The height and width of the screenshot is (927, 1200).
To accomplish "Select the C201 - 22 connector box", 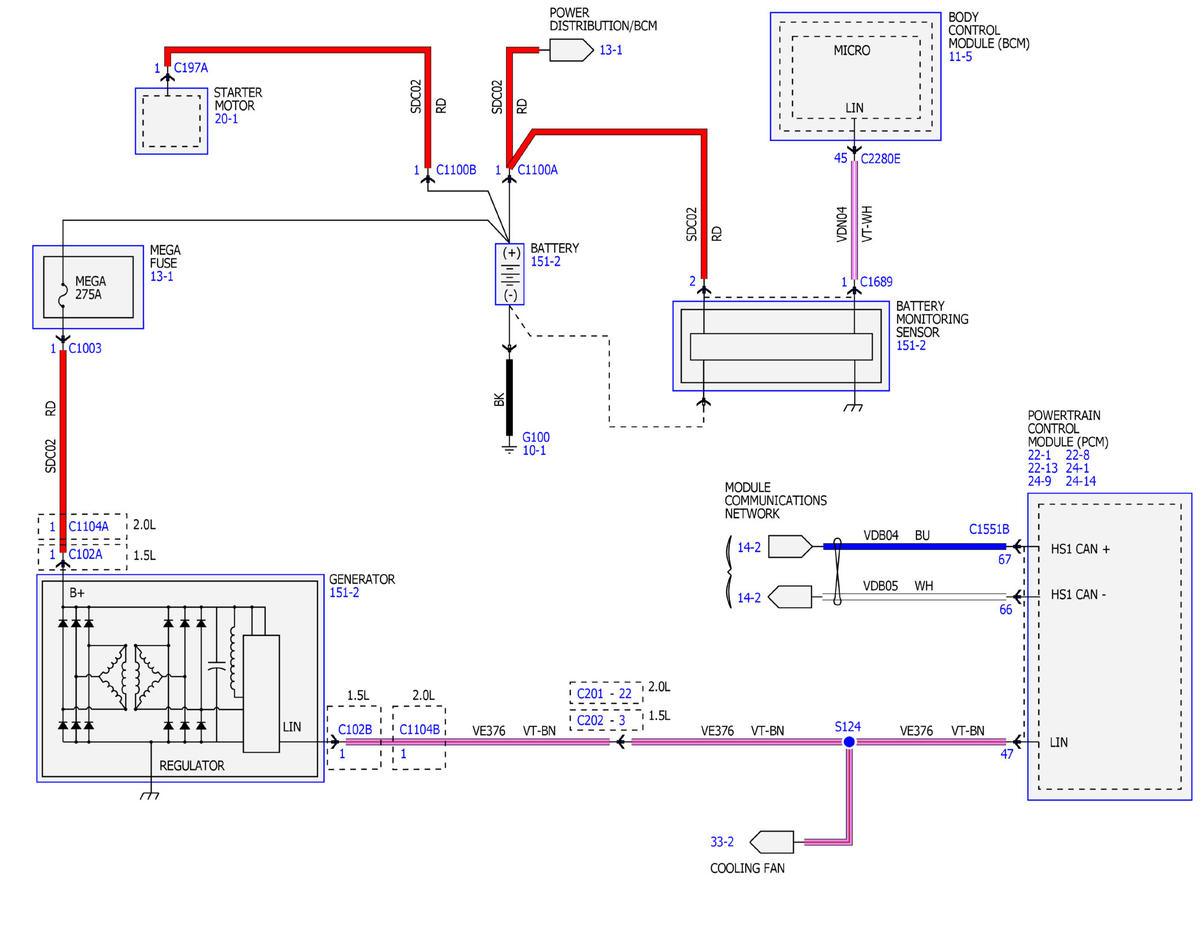I will (606, 693).
